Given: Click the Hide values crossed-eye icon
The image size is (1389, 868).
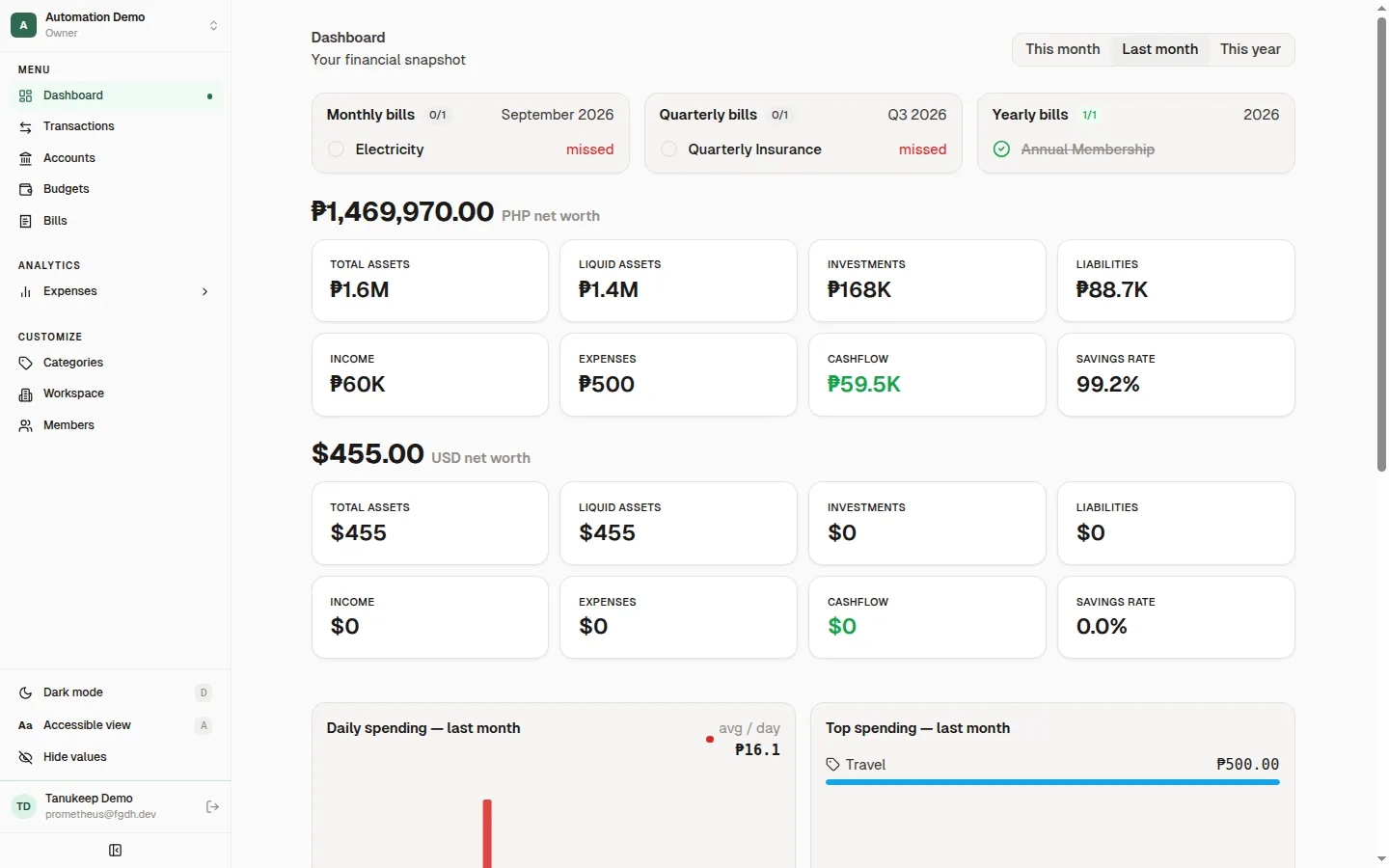Looking at the screenshot, I should (26, 757).
